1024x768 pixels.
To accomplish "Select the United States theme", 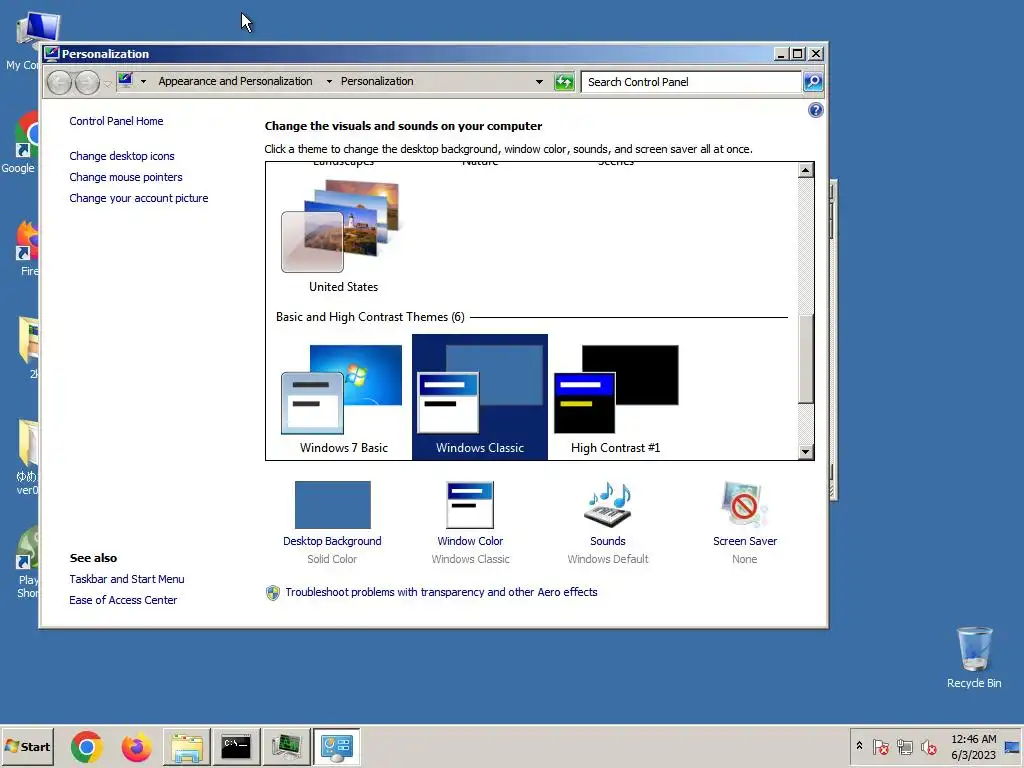I will [344, 236].
